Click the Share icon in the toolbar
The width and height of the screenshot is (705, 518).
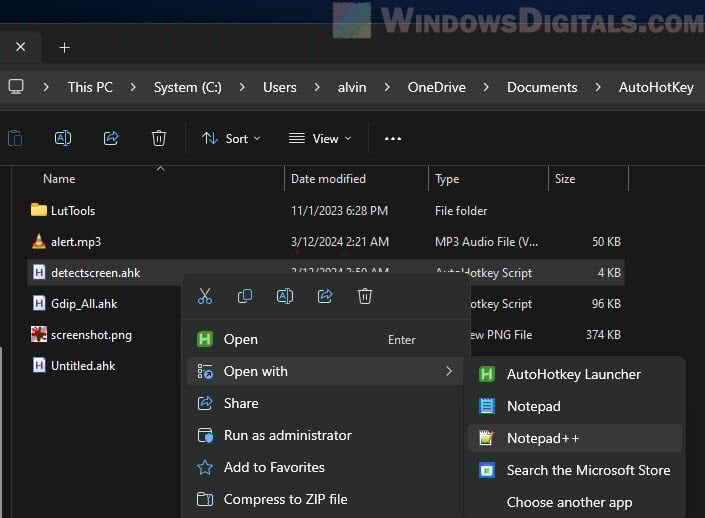tap(111, 138)
